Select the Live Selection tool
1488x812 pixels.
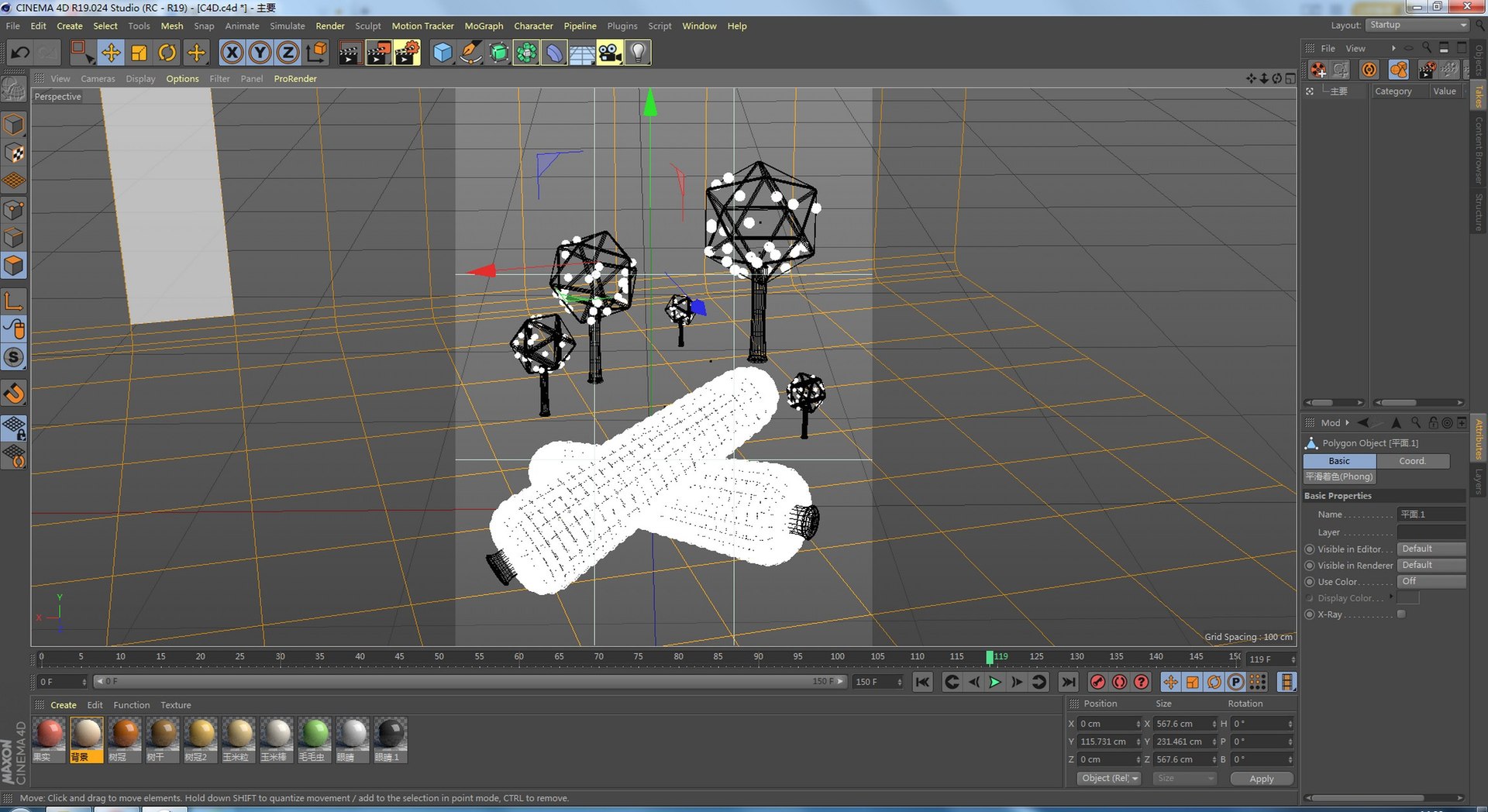click(x=82, y=53)
